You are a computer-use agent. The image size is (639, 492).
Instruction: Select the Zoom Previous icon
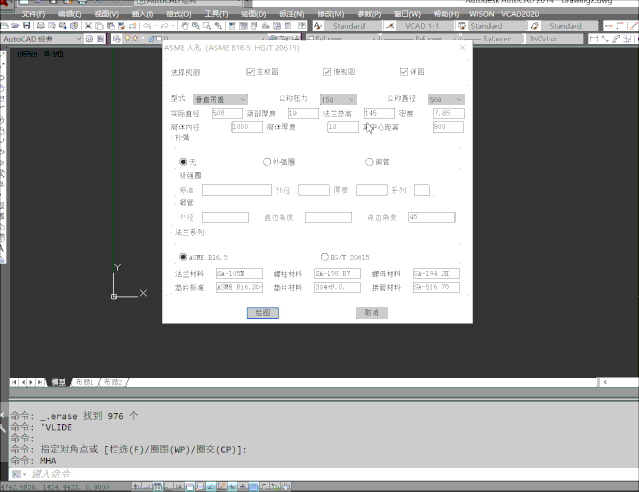click(218, 26)
